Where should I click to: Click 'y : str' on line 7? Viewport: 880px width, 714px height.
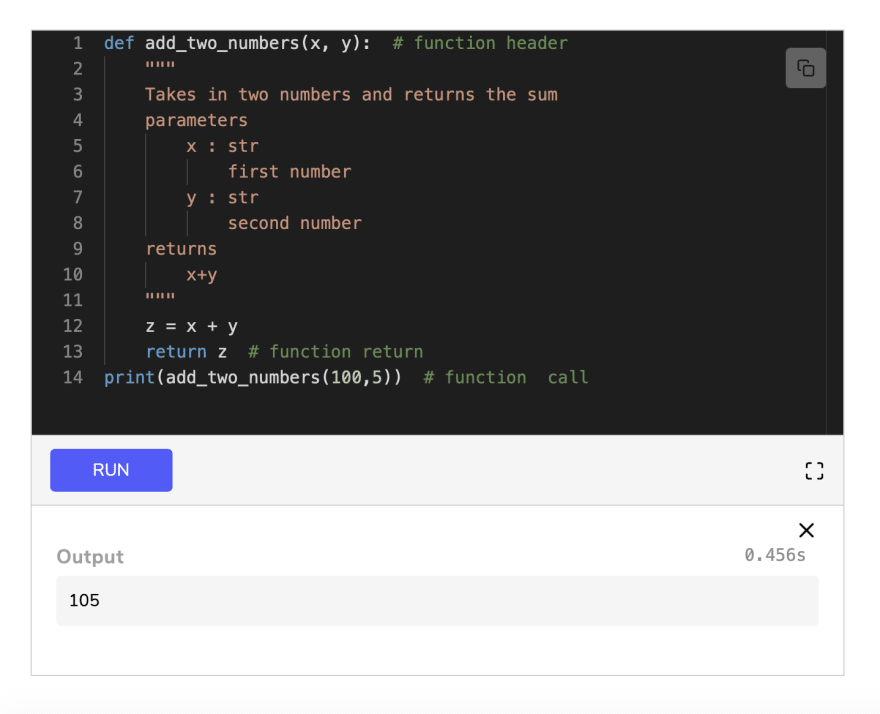click(x=222, y=198)
